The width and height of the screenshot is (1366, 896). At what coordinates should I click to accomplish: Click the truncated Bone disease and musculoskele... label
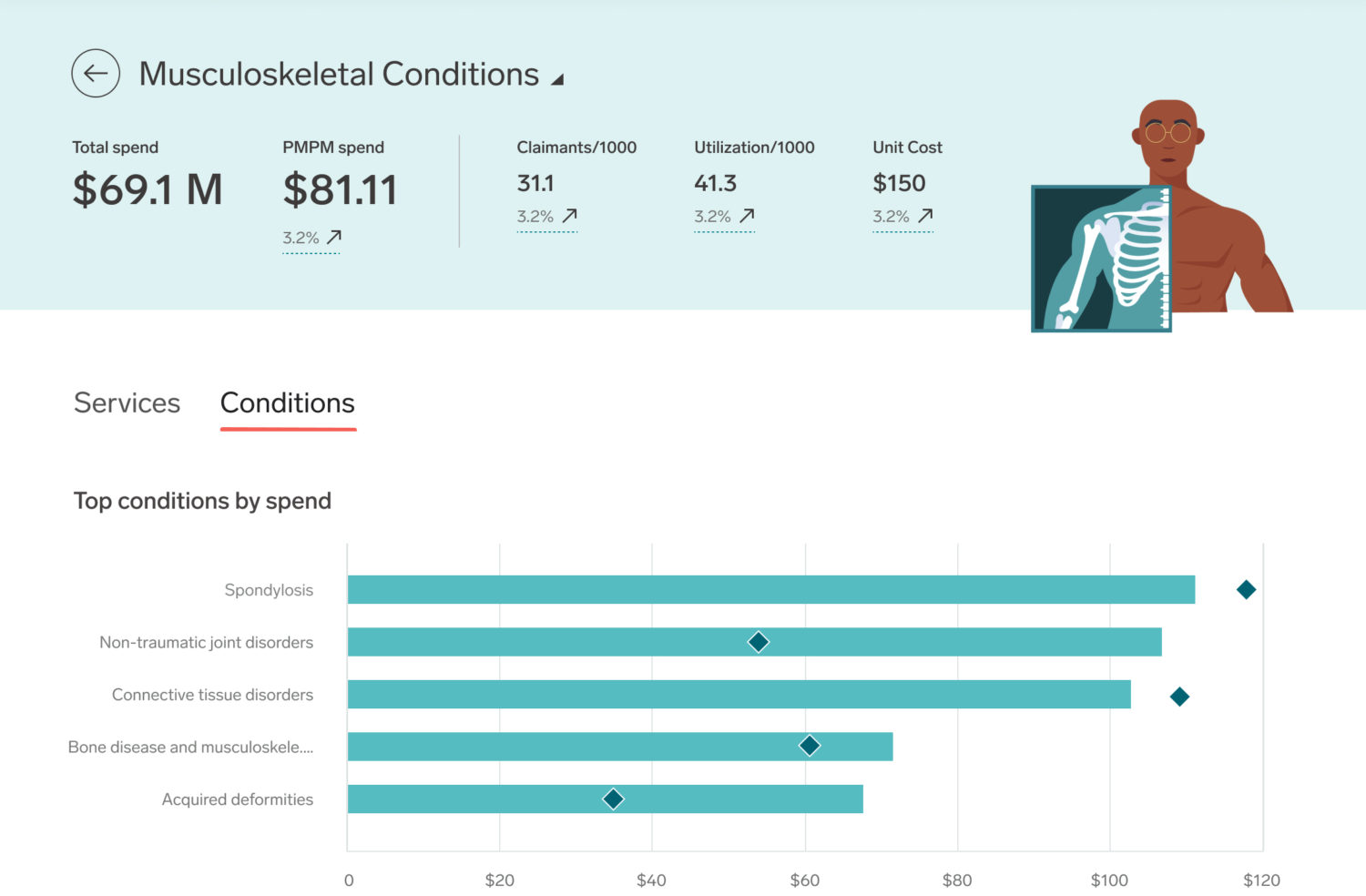[x=190, y=747]
